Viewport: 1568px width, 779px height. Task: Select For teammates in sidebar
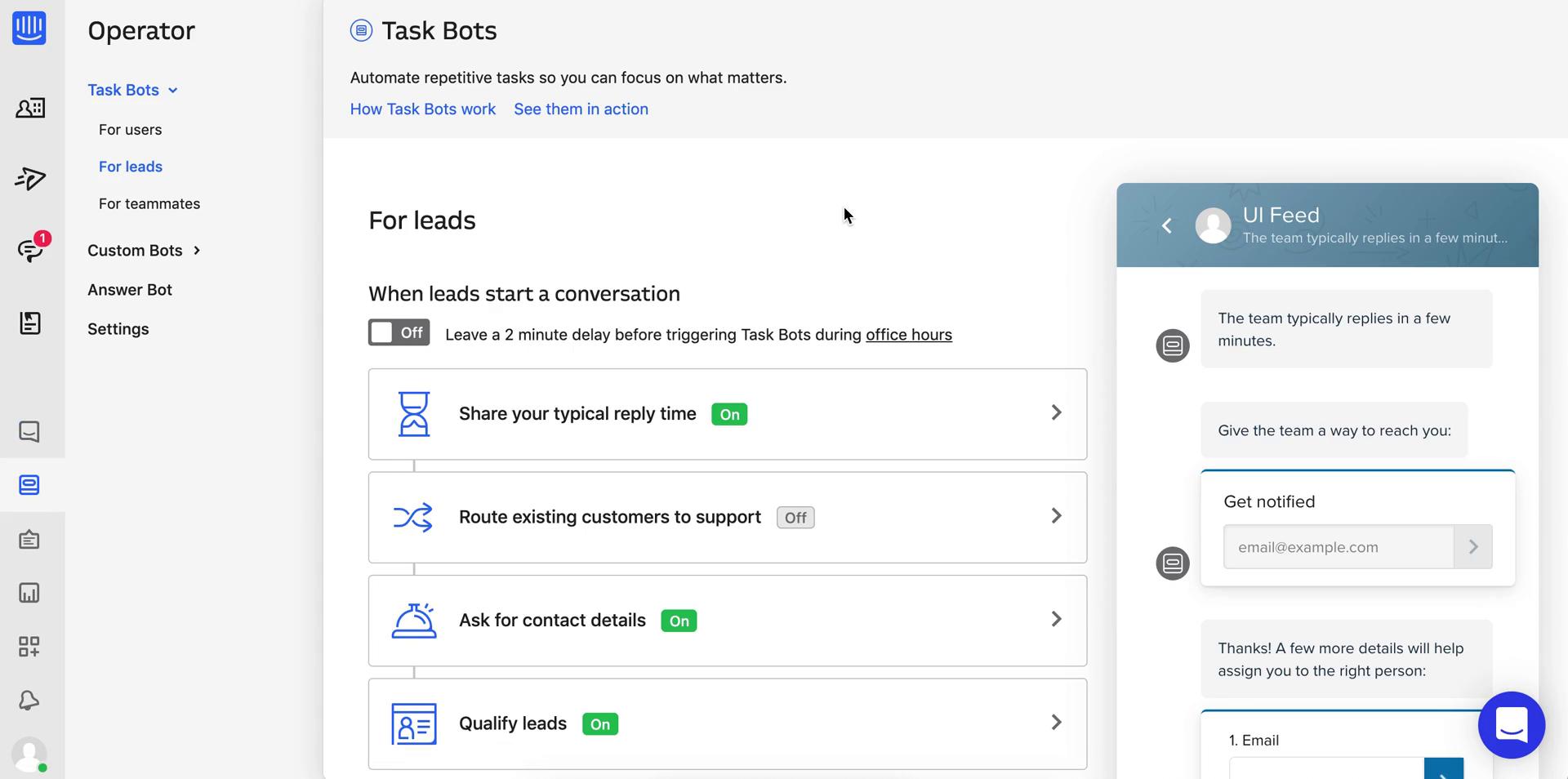pyautogui.click(x=149, y=204)
